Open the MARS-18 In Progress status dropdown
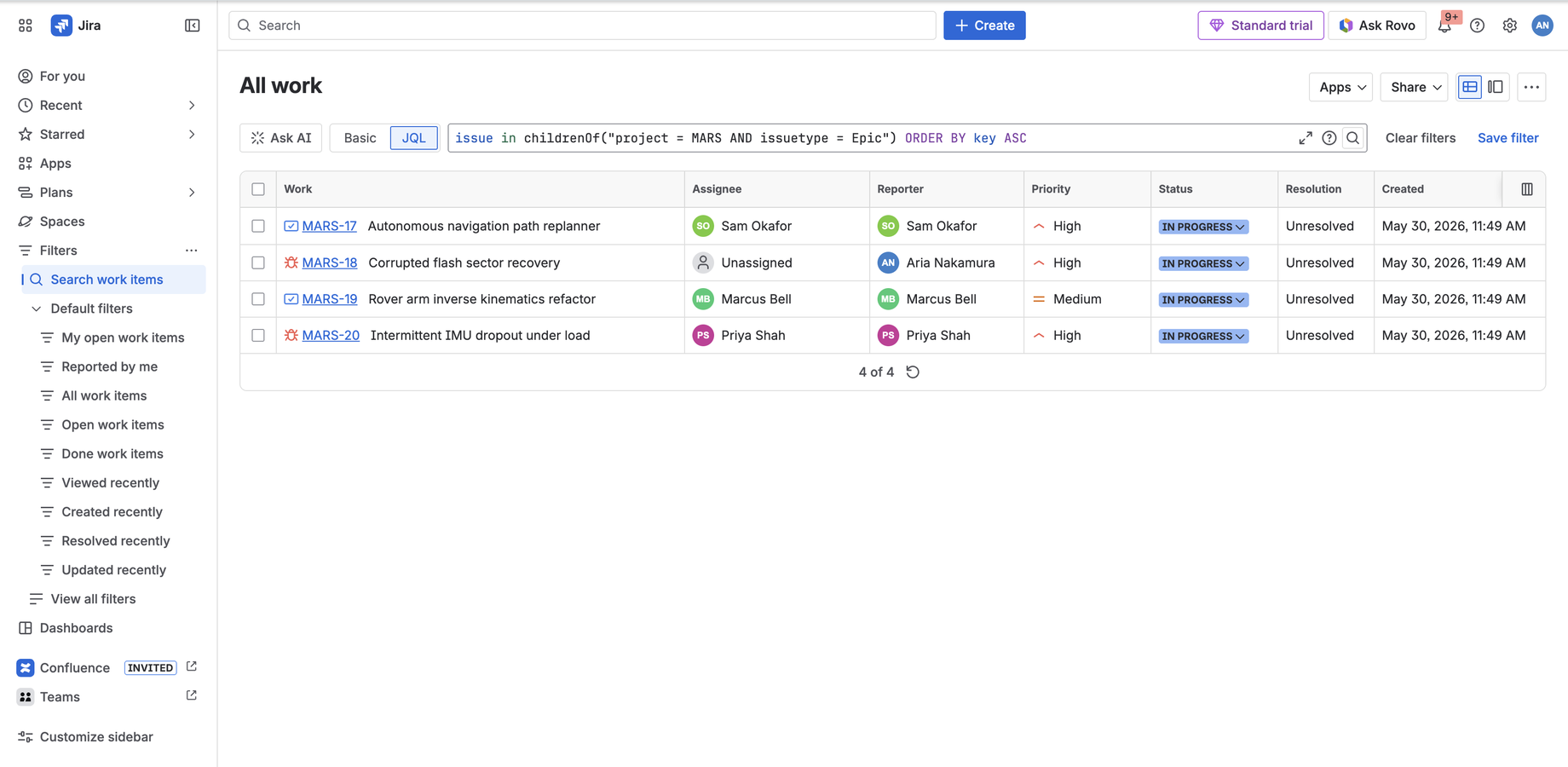Image resolution: width=1568 pixels, height=767 pixels. 1203,263
